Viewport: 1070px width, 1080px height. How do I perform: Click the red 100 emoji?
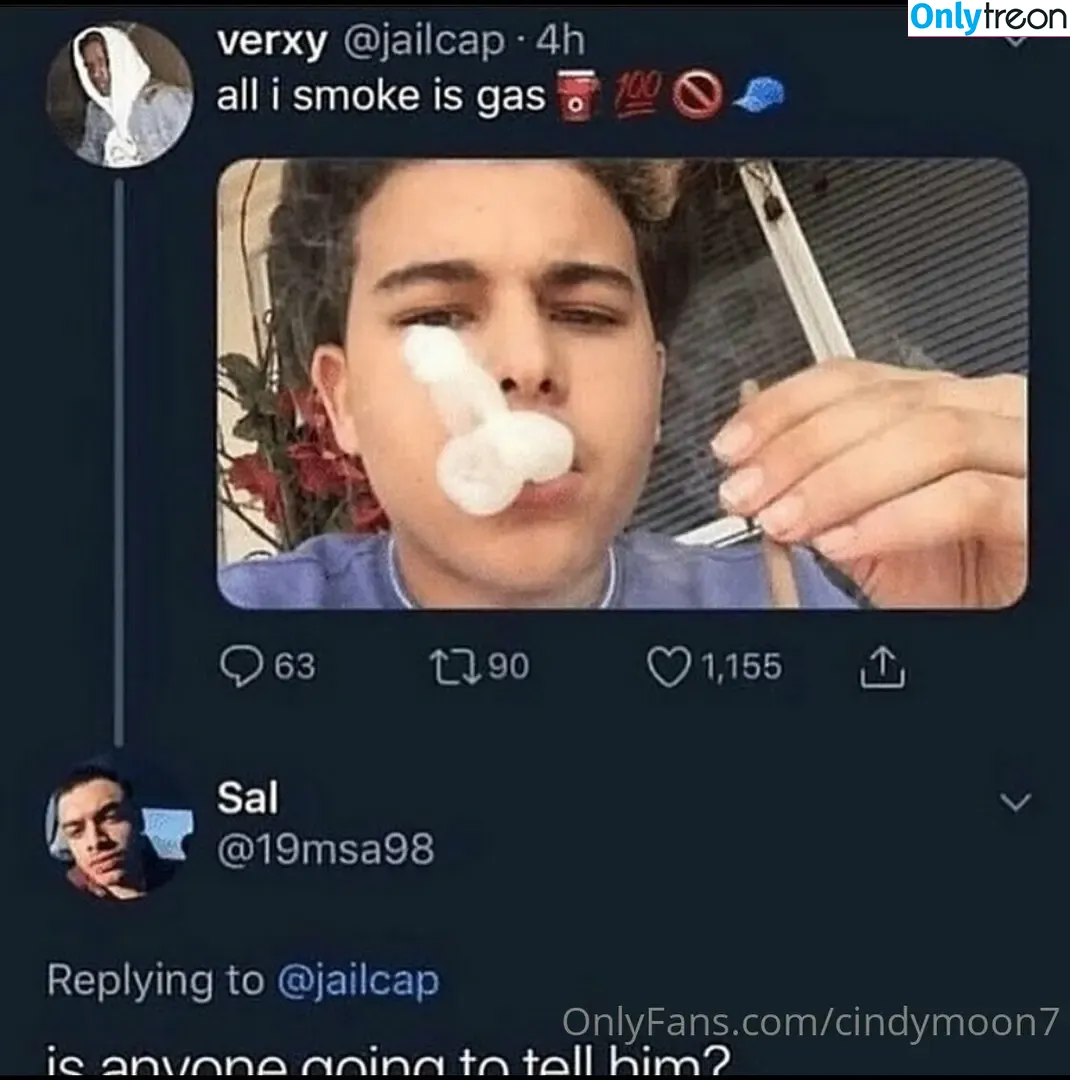(x=638, y=94)
